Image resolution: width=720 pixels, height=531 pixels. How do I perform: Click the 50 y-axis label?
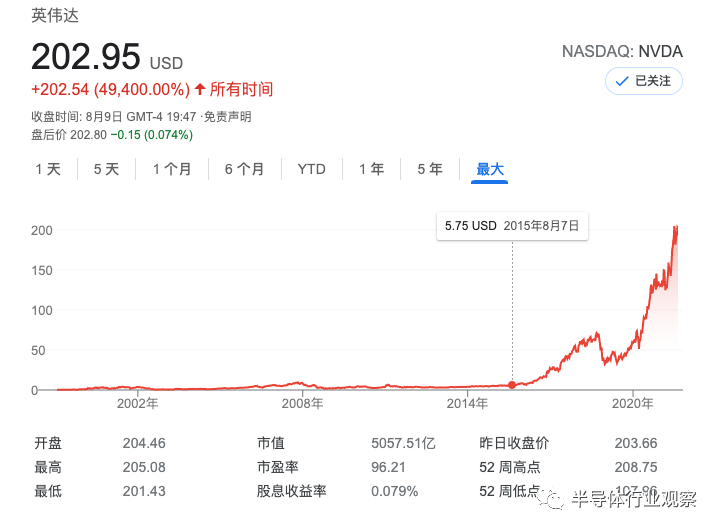click(38, 351)
